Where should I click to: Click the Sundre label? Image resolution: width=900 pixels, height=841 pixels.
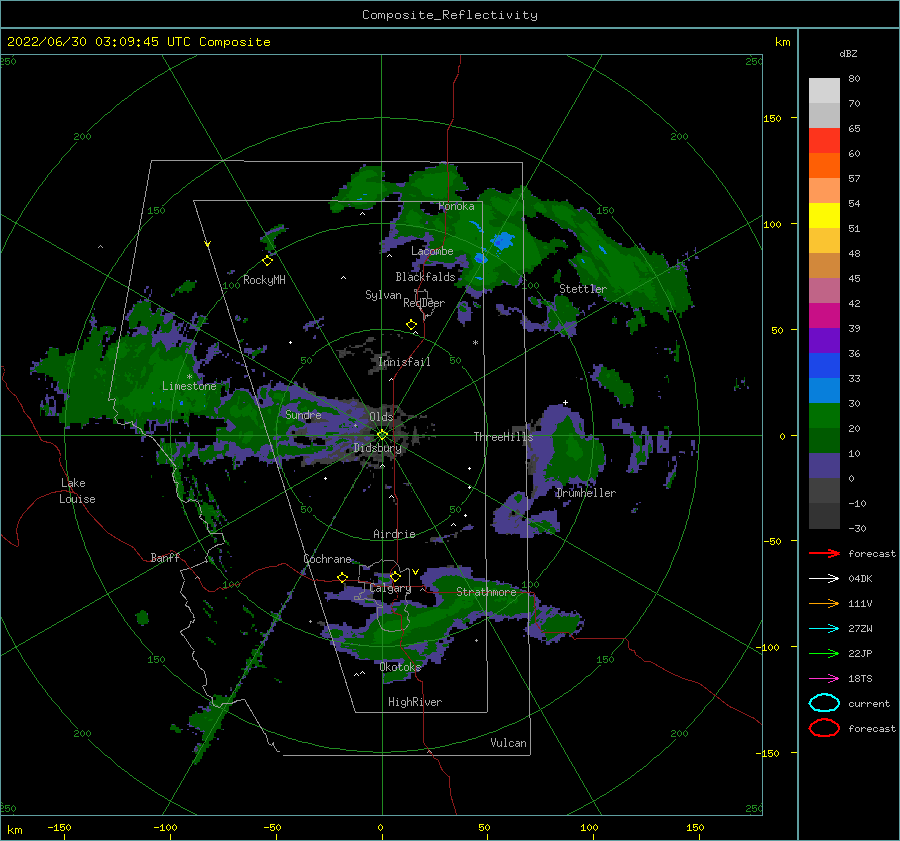pyautogui.click(x=303, y=414)
